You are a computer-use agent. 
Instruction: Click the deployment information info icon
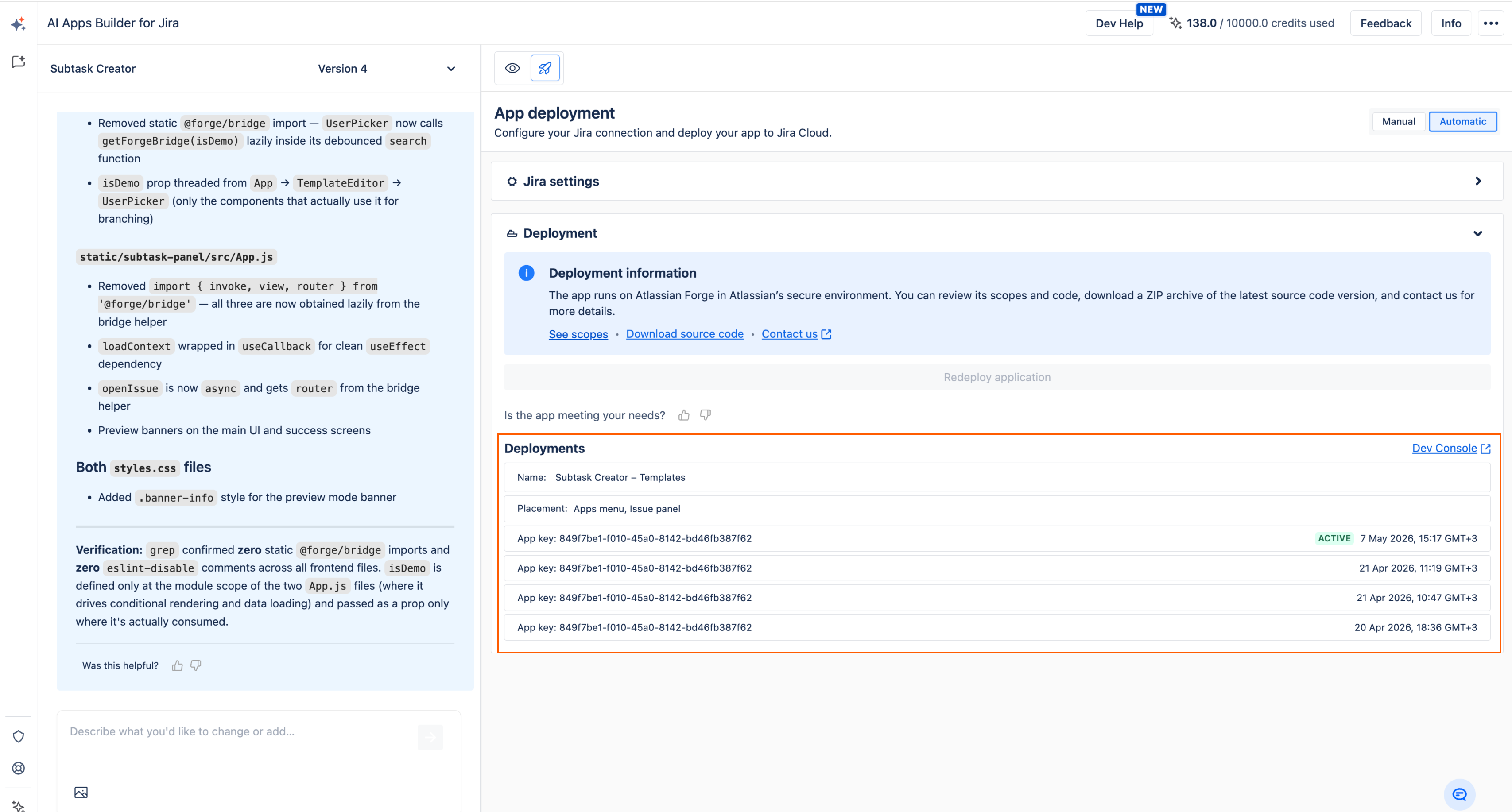coord(527,273)
